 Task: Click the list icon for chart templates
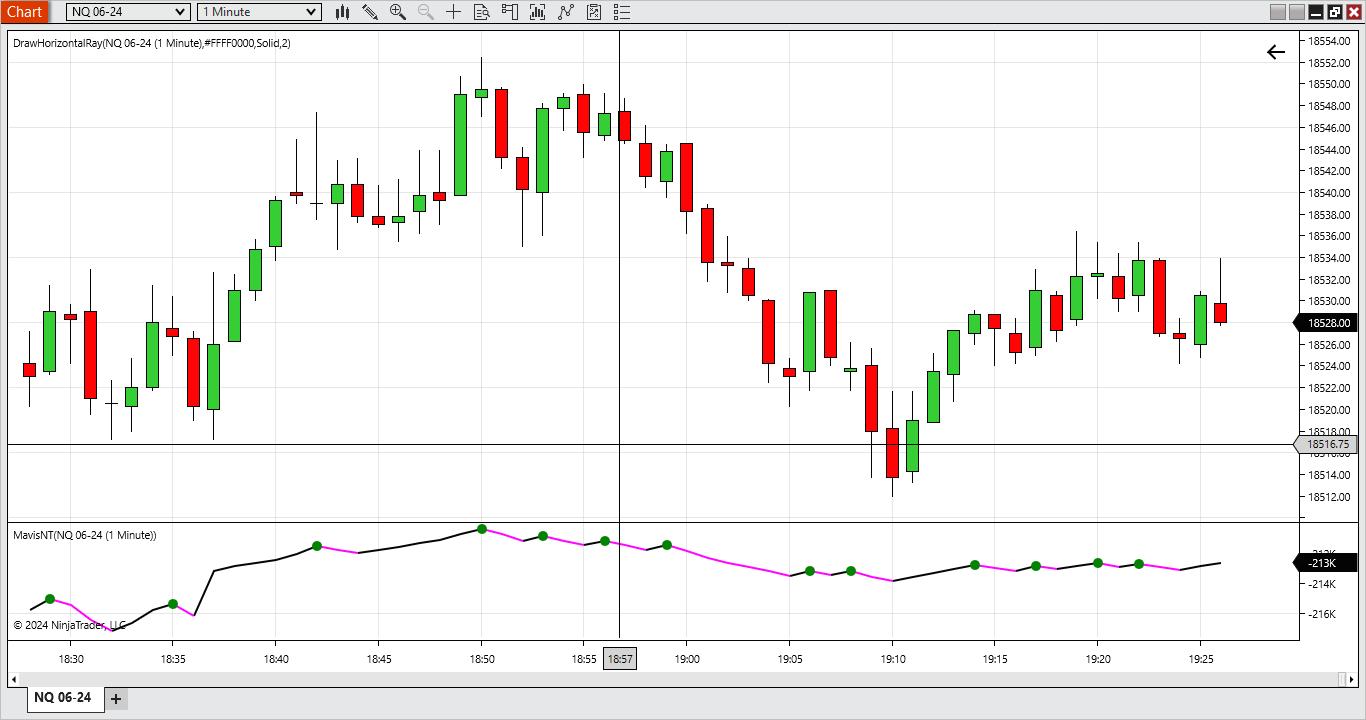[622, 12]
